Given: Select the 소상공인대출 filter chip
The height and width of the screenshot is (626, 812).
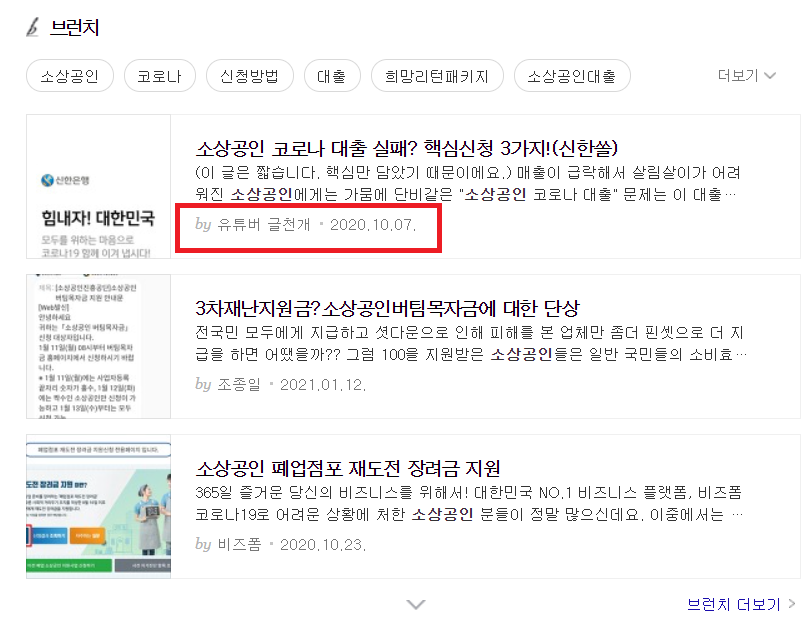Looking at the screenshot, I should coord(570,74).
